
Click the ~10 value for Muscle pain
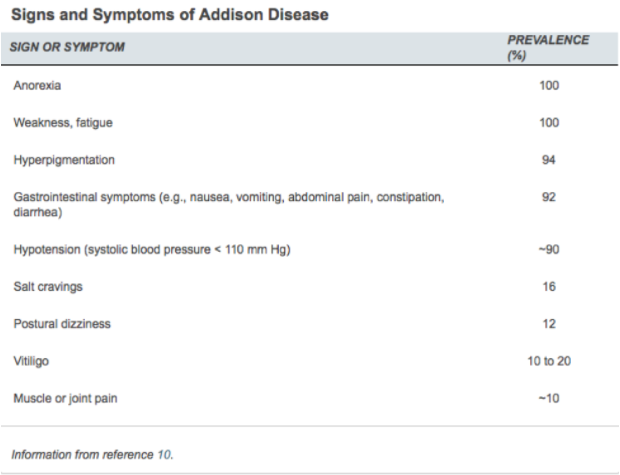548,399
